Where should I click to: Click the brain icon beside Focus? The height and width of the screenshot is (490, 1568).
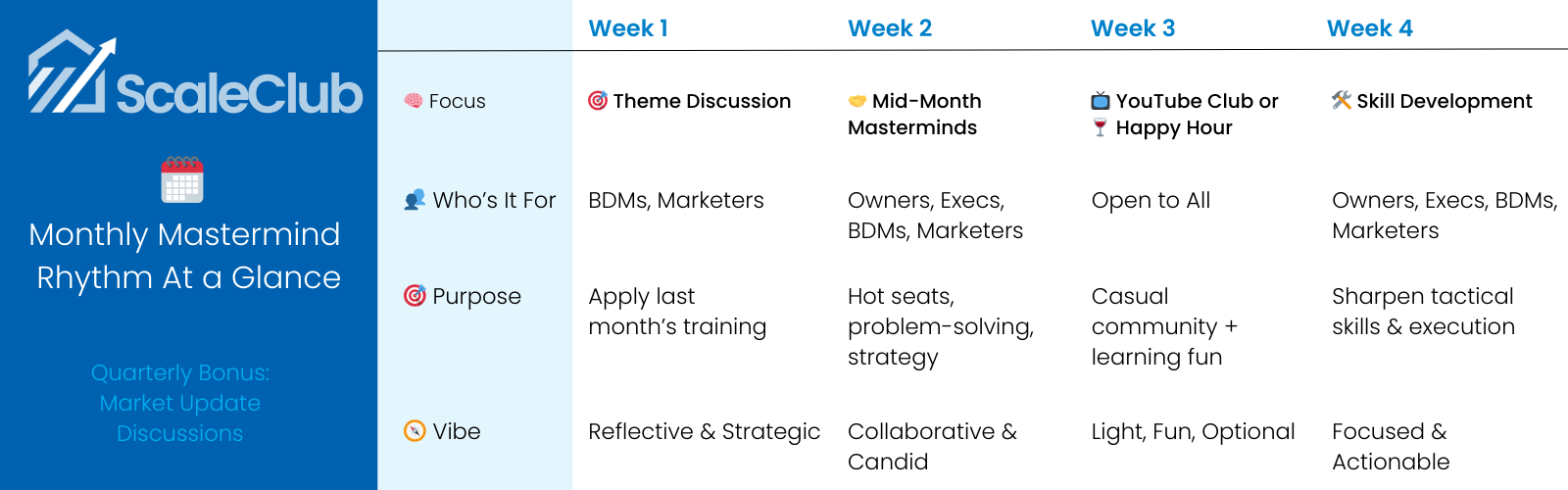click(414, 101)
